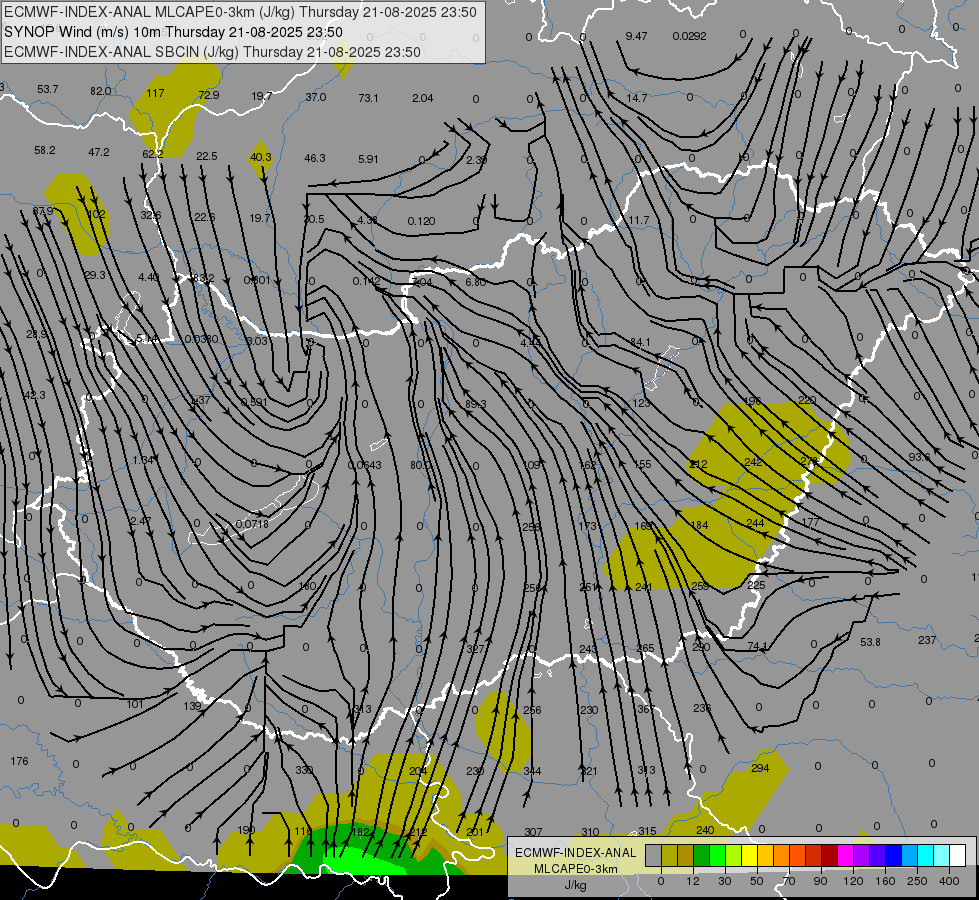Click the grid value '225'
Viewport: 979px width, 900px height.
point(756,585)
